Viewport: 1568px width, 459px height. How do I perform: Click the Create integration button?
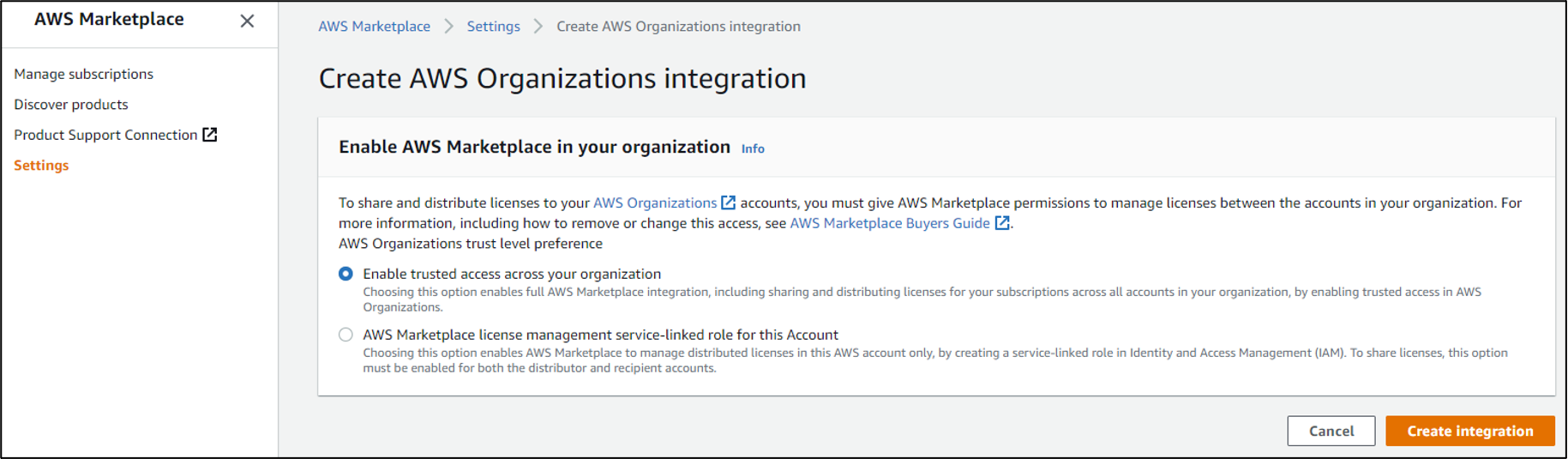(1469, 431)
